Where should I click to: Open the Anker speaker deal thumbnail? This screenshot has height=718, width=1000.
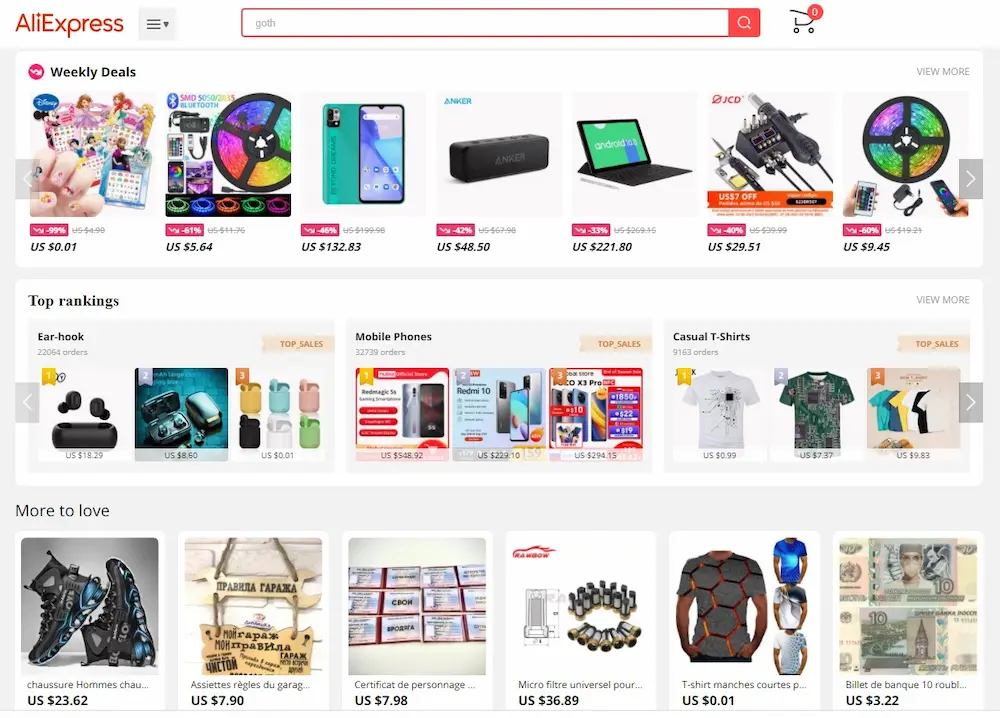(499, 155)
